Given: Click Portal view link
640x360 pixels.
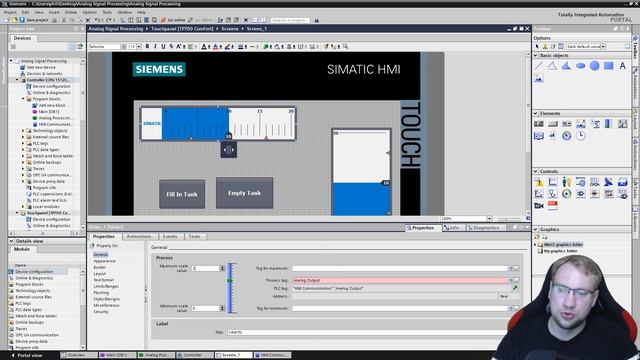Looking at the screenshot, I should pos(27,356).
